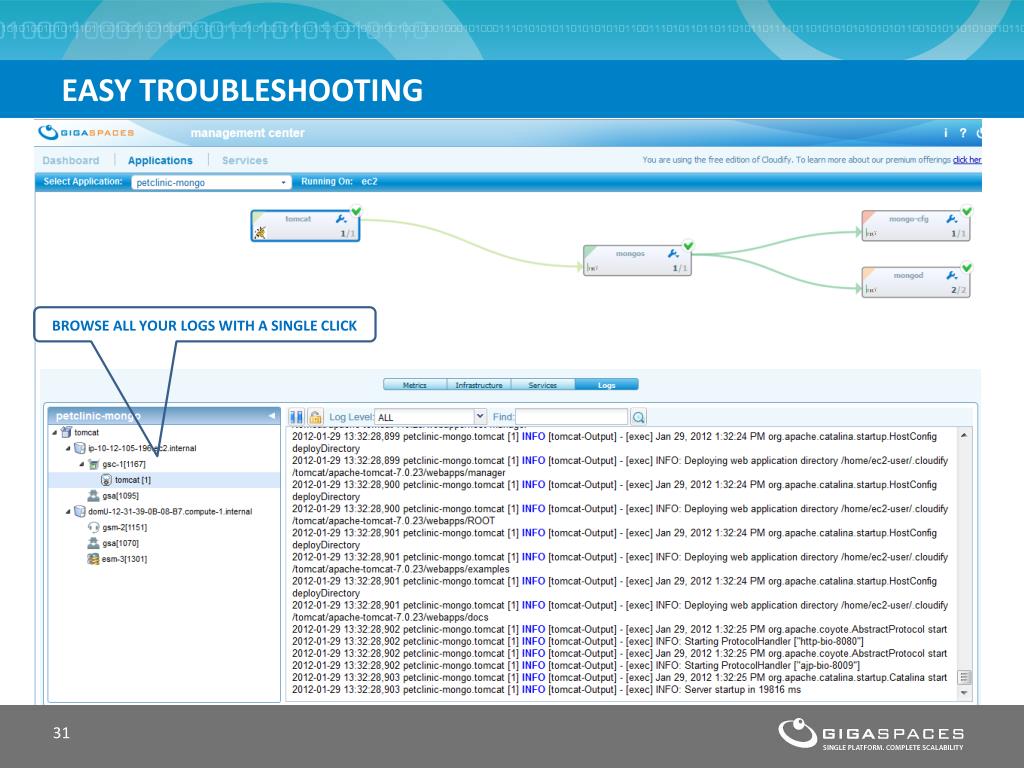The width and height of the screenshot is (1024, 768).
Task: Switch to the Applications tab
Action: (x=160, y=160)
